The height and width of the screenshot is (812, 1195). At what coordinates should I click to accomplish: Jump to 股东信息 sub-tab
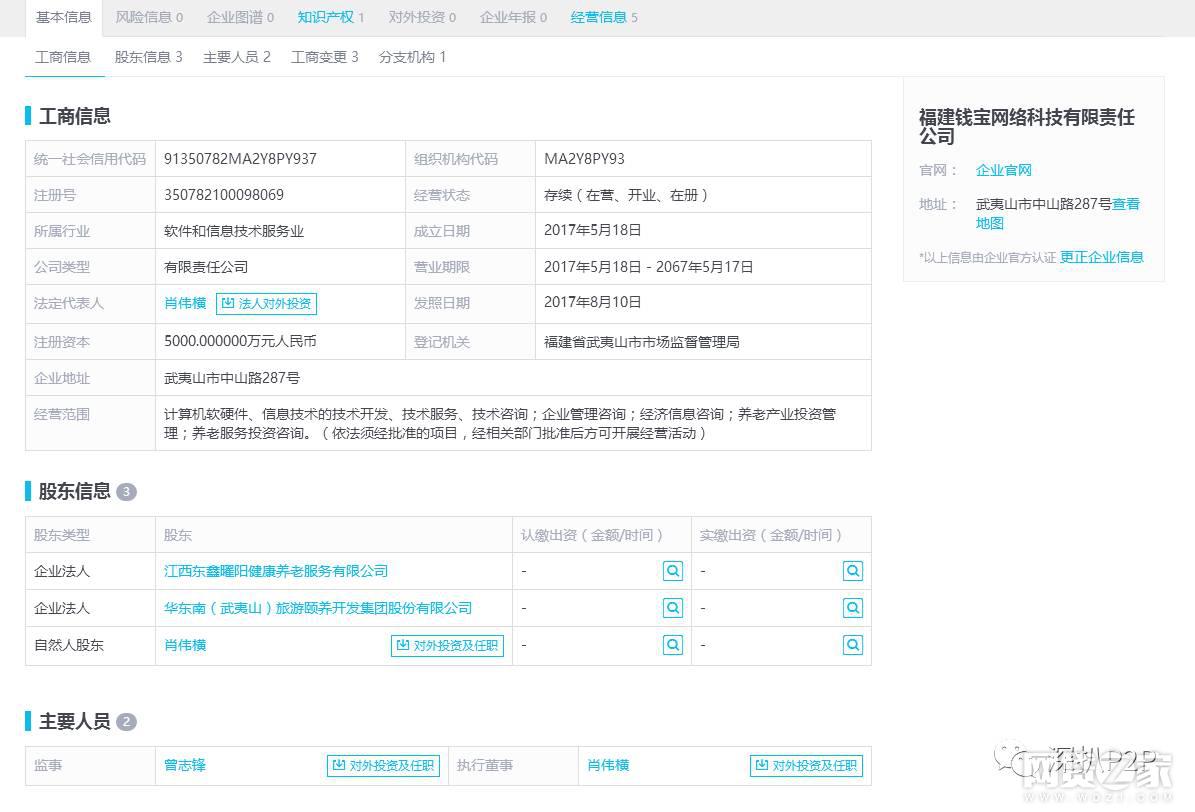coord(148,57)
